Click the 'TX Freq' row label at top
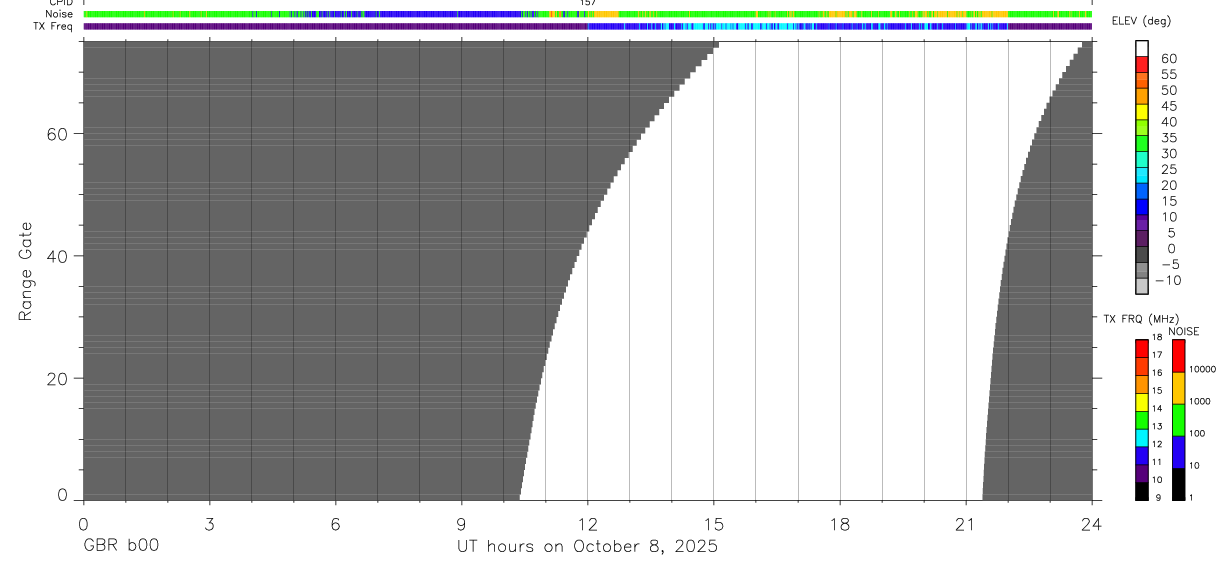The width and height of the screenshot is (1228, 567). [x=53, y=26]
